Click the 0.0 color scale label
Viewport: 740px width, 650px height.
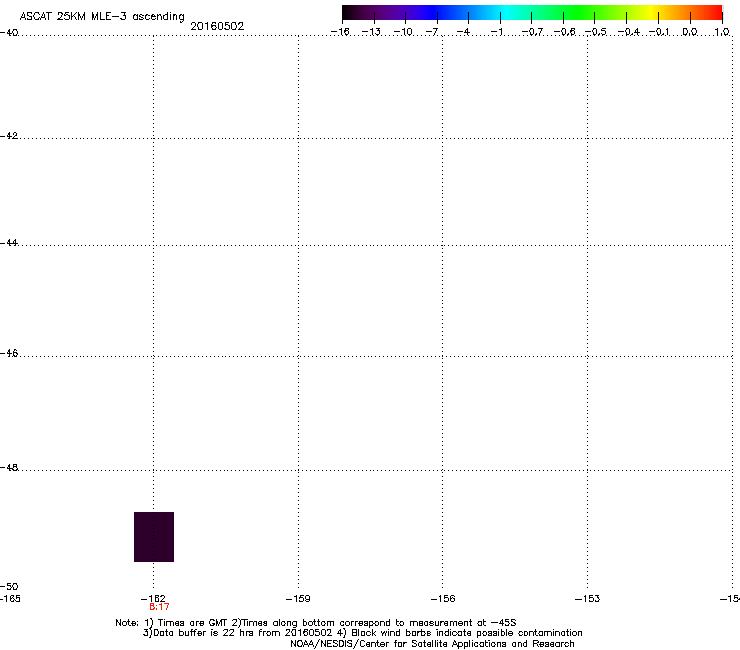point(690,32)
